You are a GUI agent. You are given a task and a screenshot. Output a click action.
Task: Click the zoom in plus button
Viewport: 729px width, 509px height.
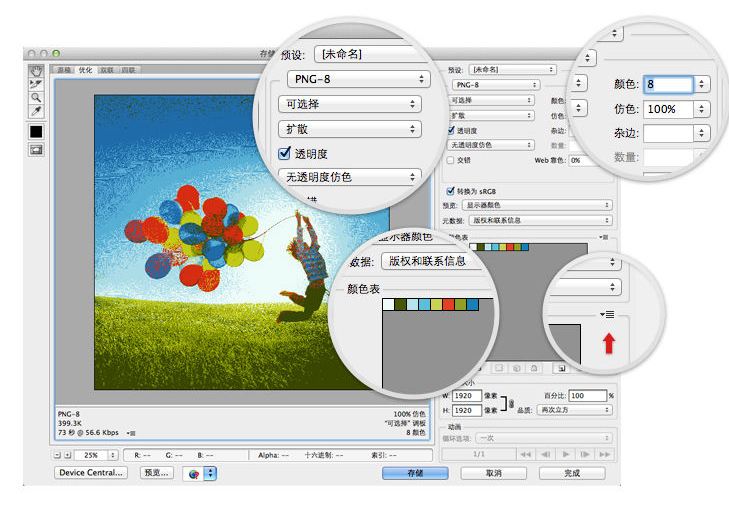(67, 455)
